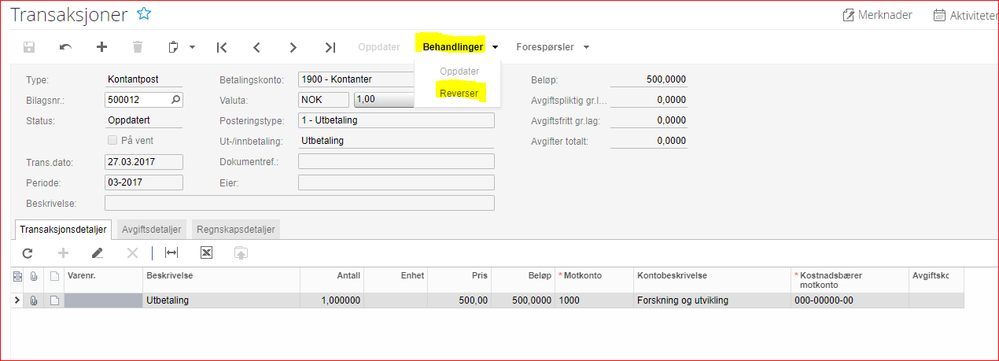Open Aktiviteter link

point(965,15)
